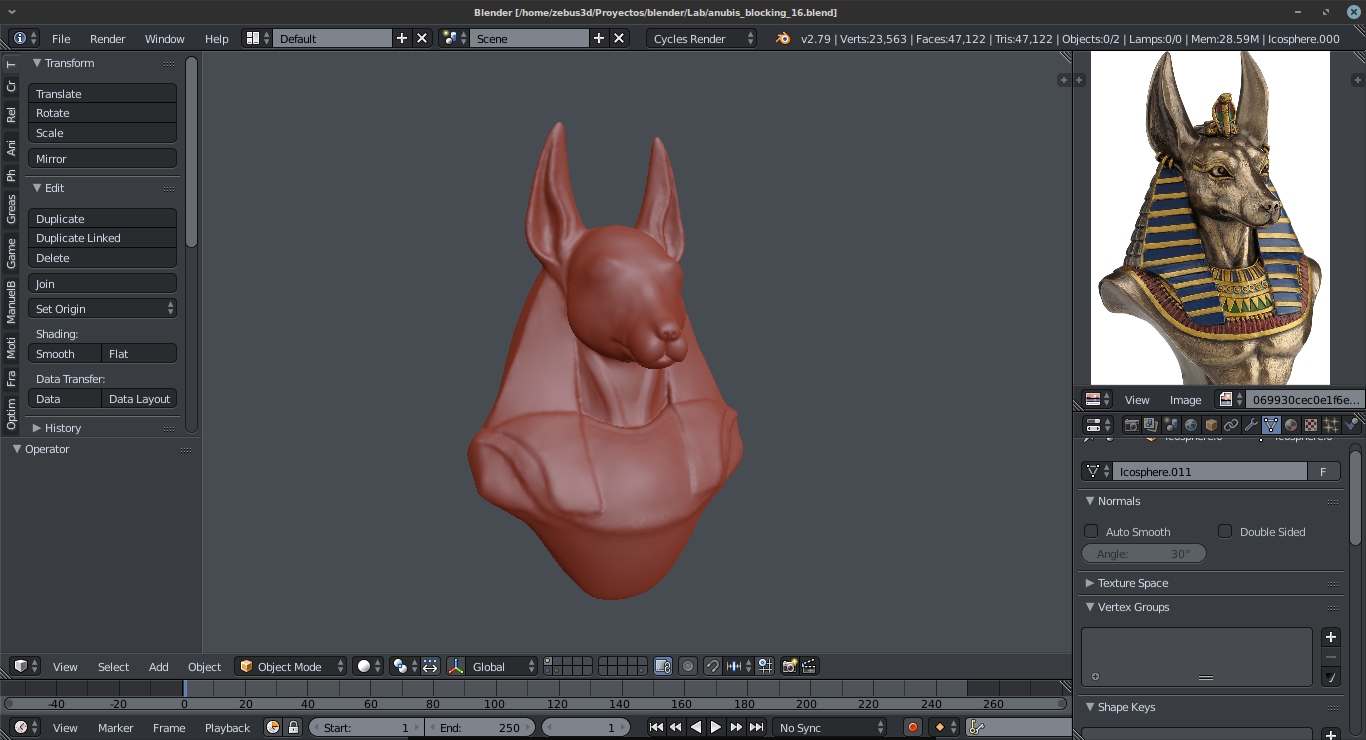Click the End frame field

[x=479, y=727]
